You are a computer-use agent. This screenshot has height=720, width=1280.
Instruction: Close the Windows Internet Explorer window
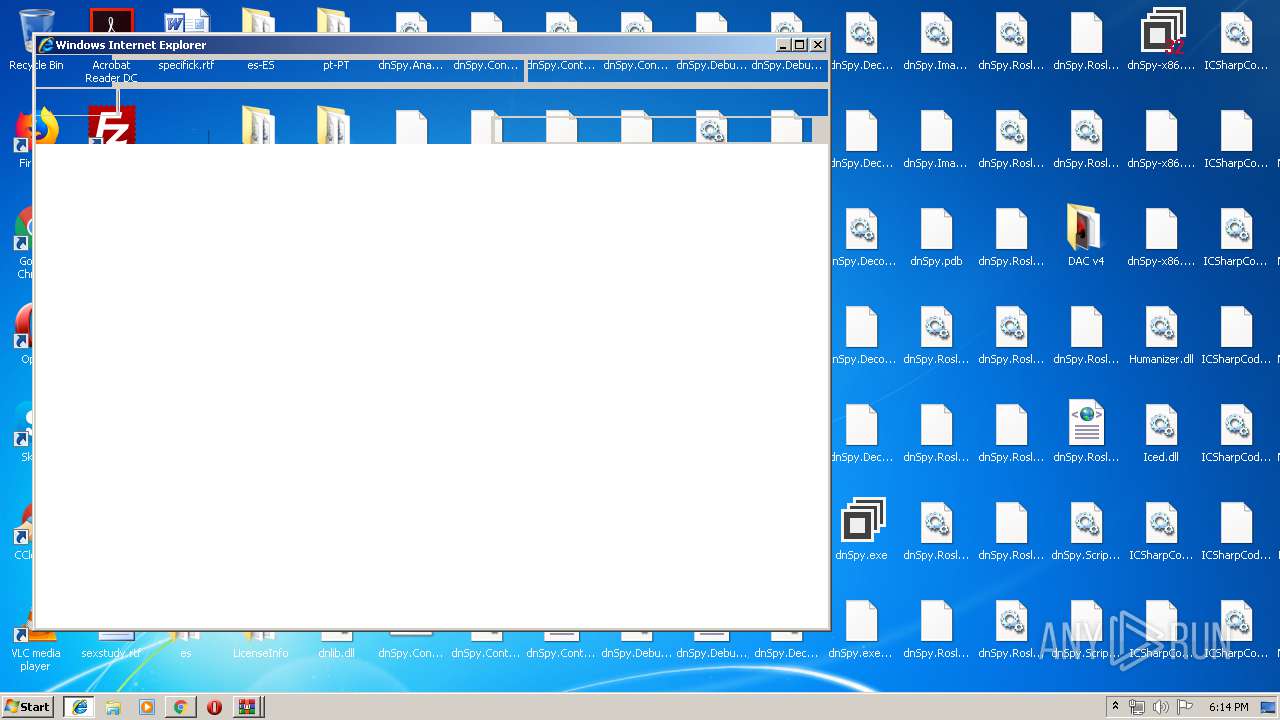click(x=818, y=44)
